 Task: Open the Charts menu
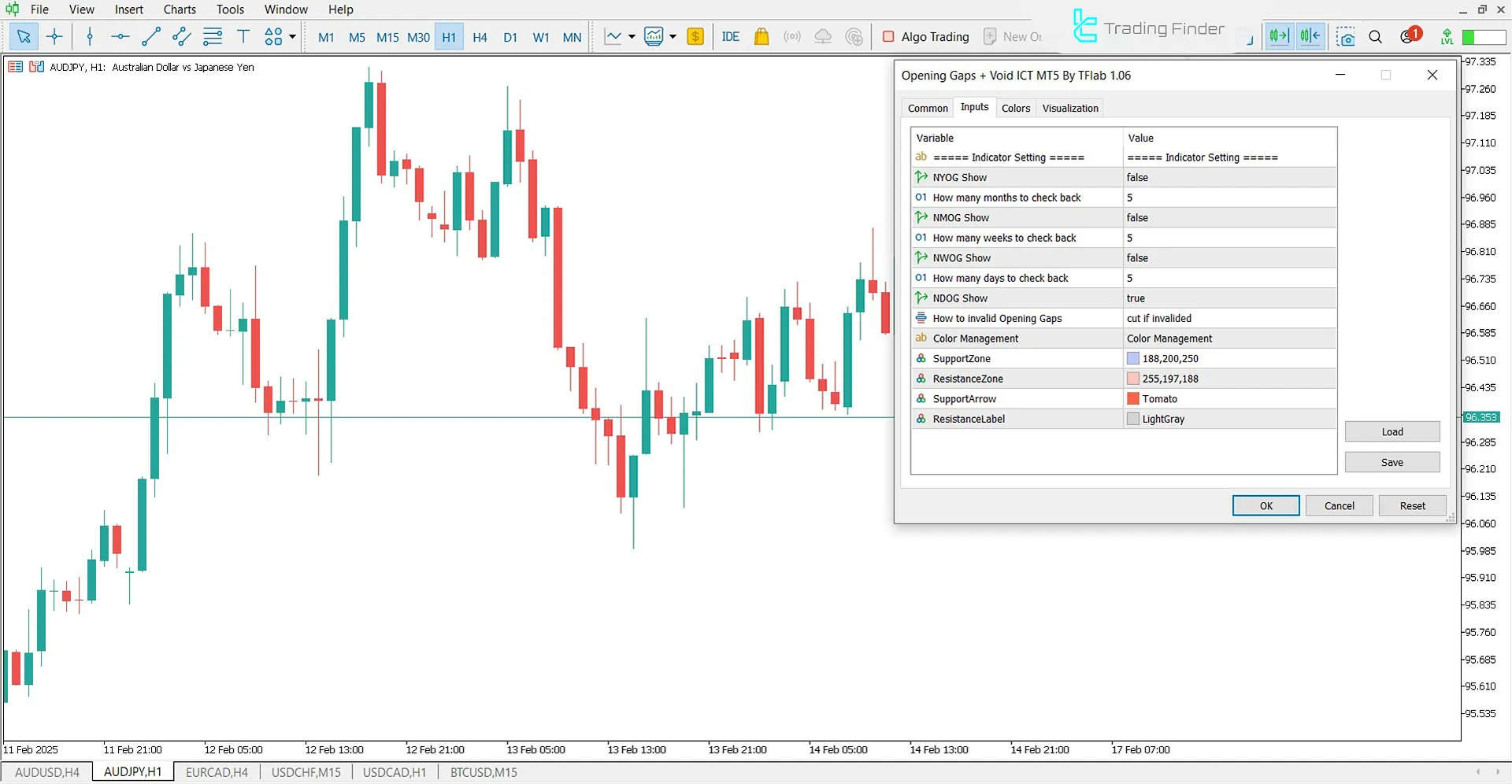click(x=179, y=9)
